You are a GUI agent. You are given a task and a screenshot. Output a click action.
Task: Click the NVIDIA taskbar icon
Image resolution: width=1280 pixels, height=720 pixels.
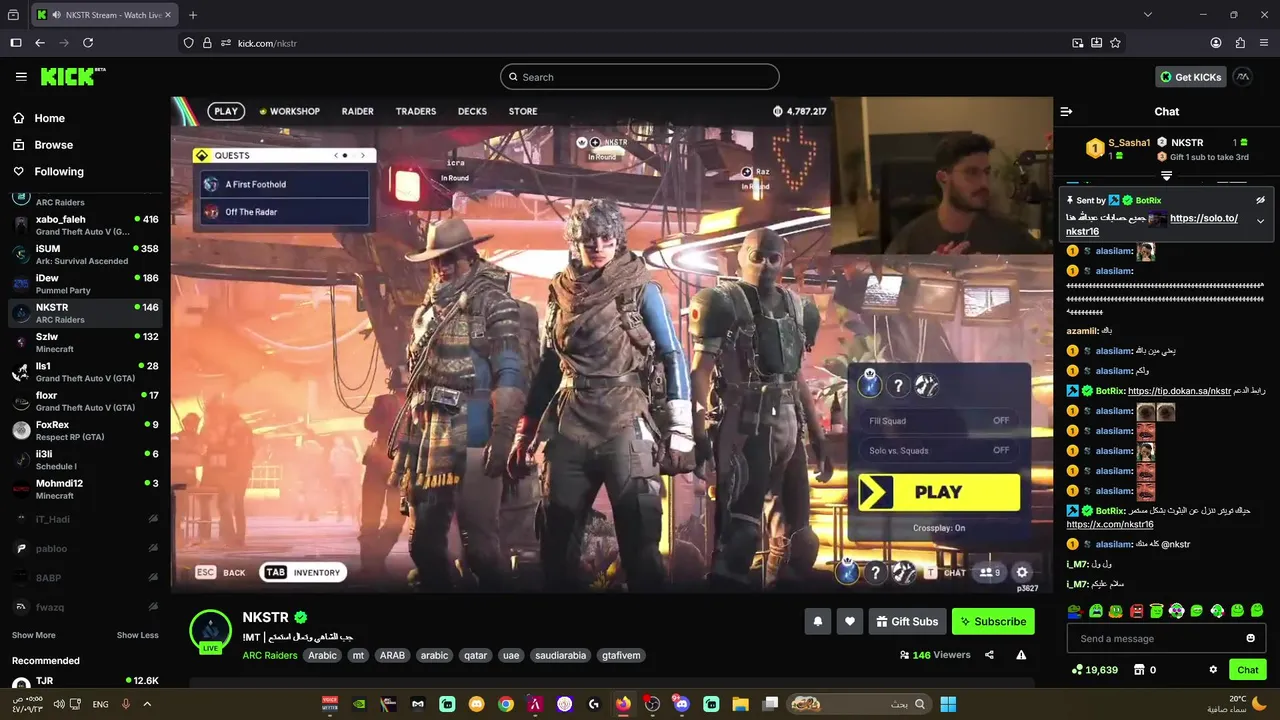tap(360, 704)
